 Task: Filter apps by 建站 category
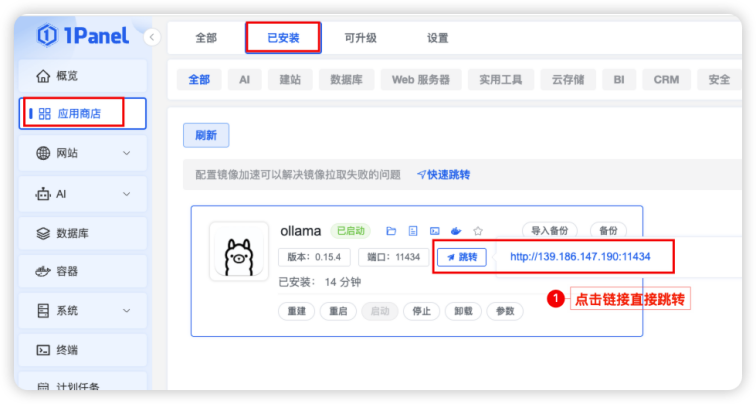[x=290, y=80]
